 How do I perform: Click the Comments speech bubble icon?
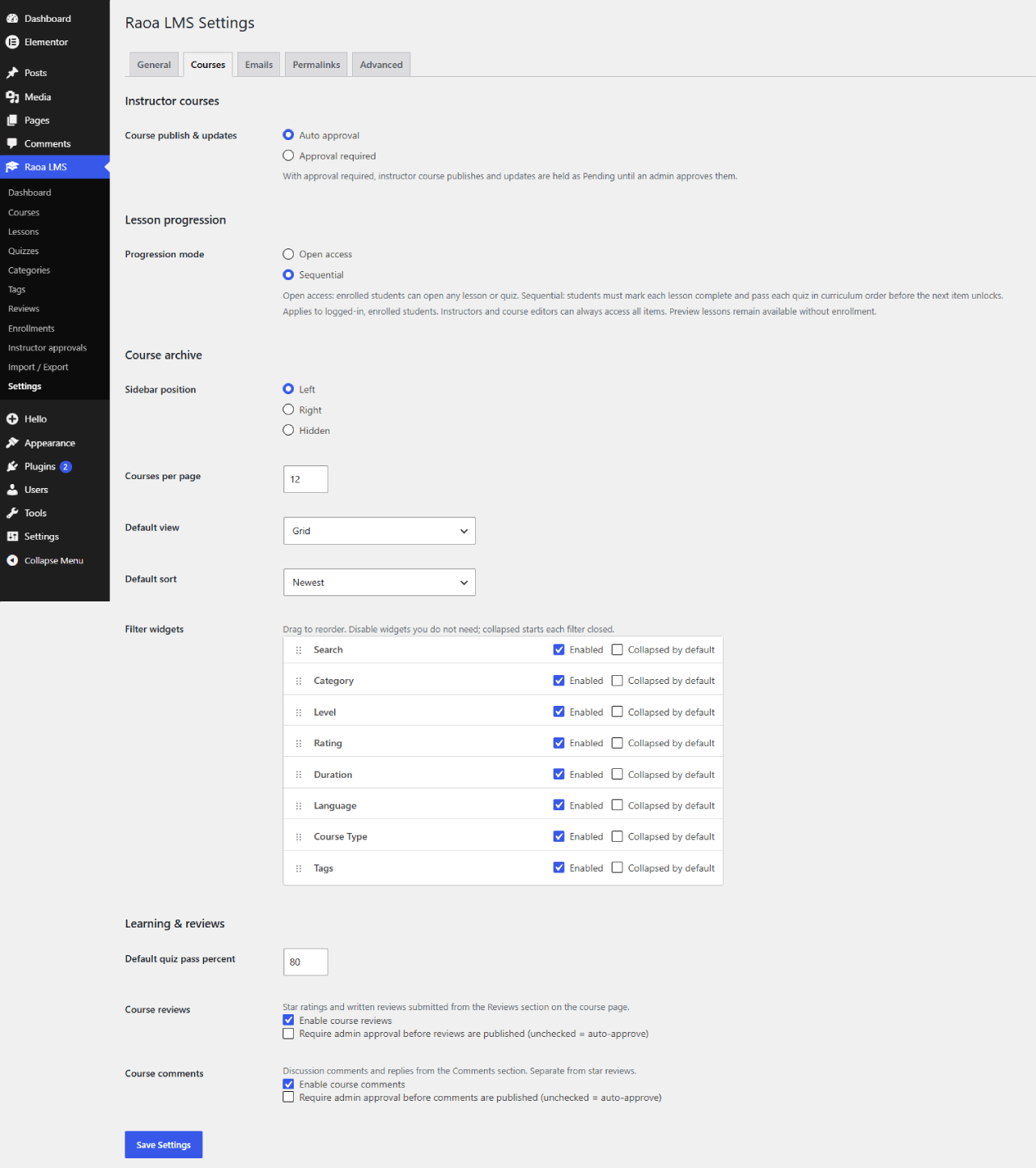coord(12,144)
